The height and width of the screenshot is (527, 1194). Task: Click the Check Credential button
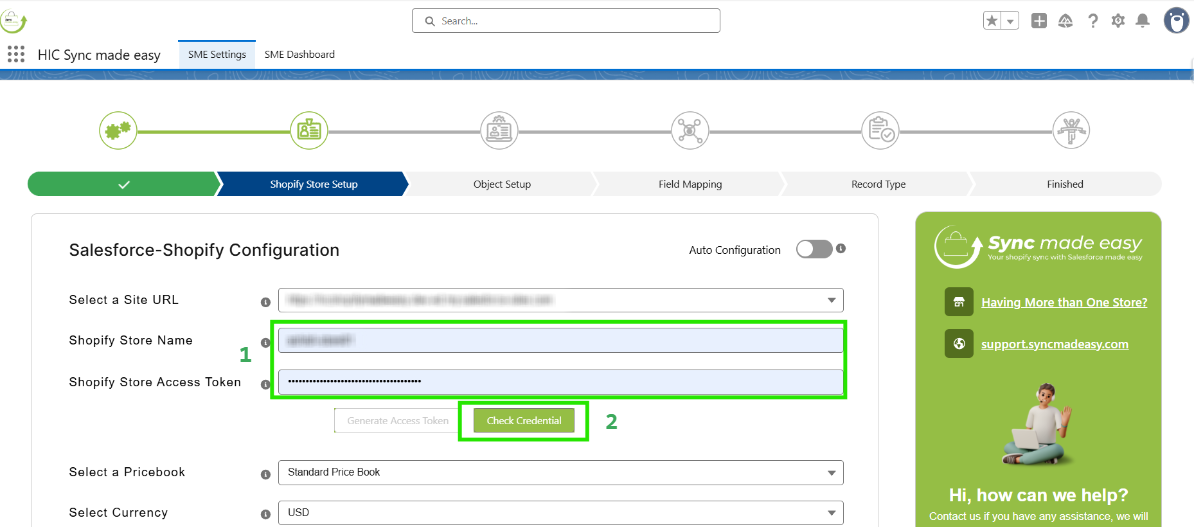tap(524, 420)
